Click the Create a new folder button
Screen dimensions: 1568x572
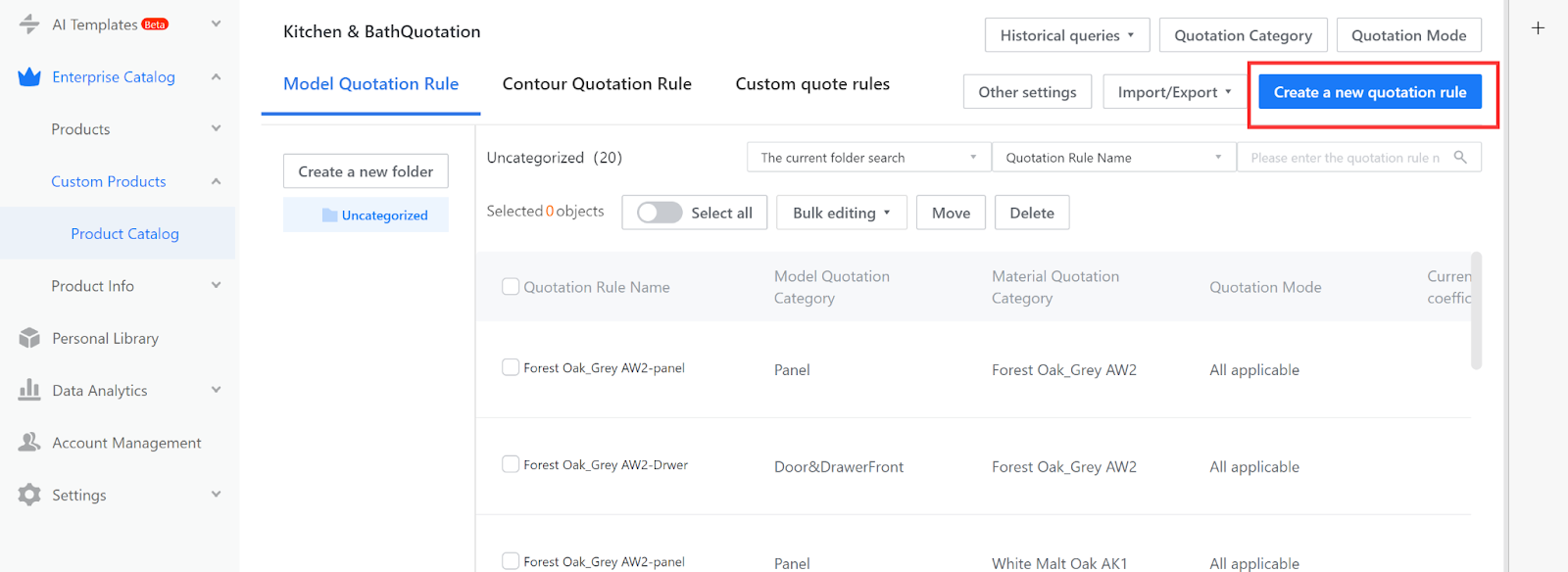coord(366,171)
